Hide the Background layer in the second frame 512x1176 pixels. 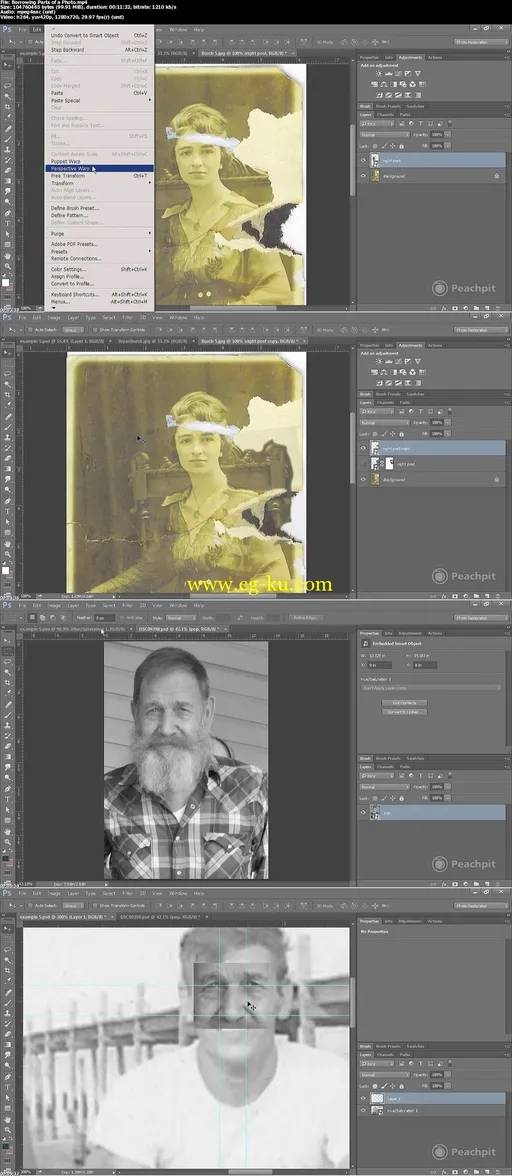[x=364, y=478]
